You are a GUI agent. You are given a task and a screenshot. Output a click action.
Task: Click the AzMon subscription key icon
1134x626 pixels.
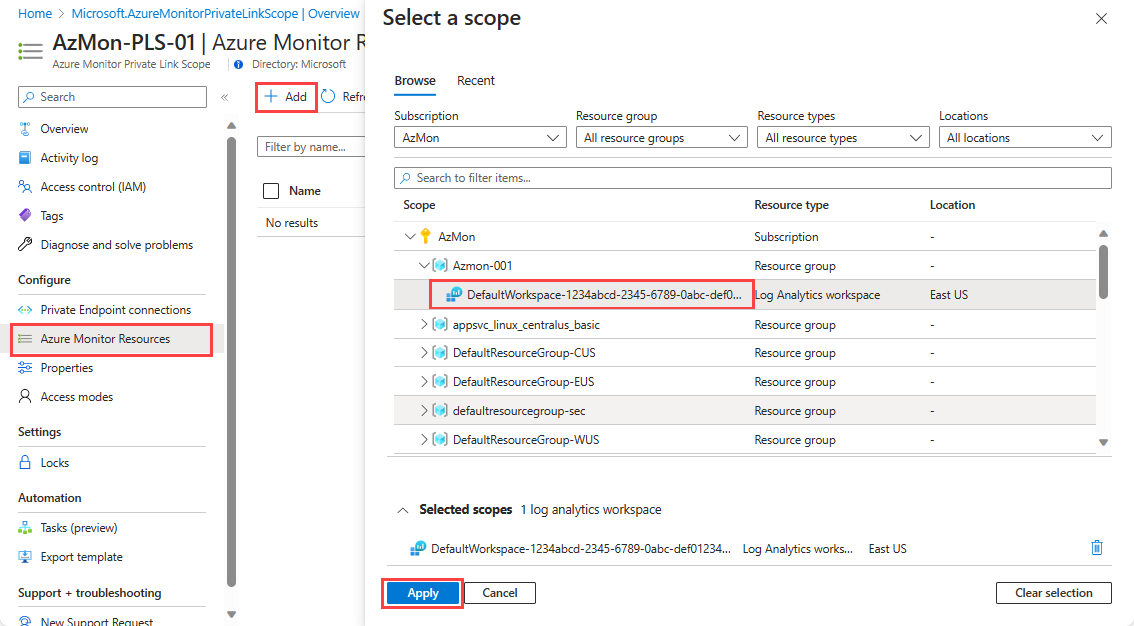coord(425,236)
